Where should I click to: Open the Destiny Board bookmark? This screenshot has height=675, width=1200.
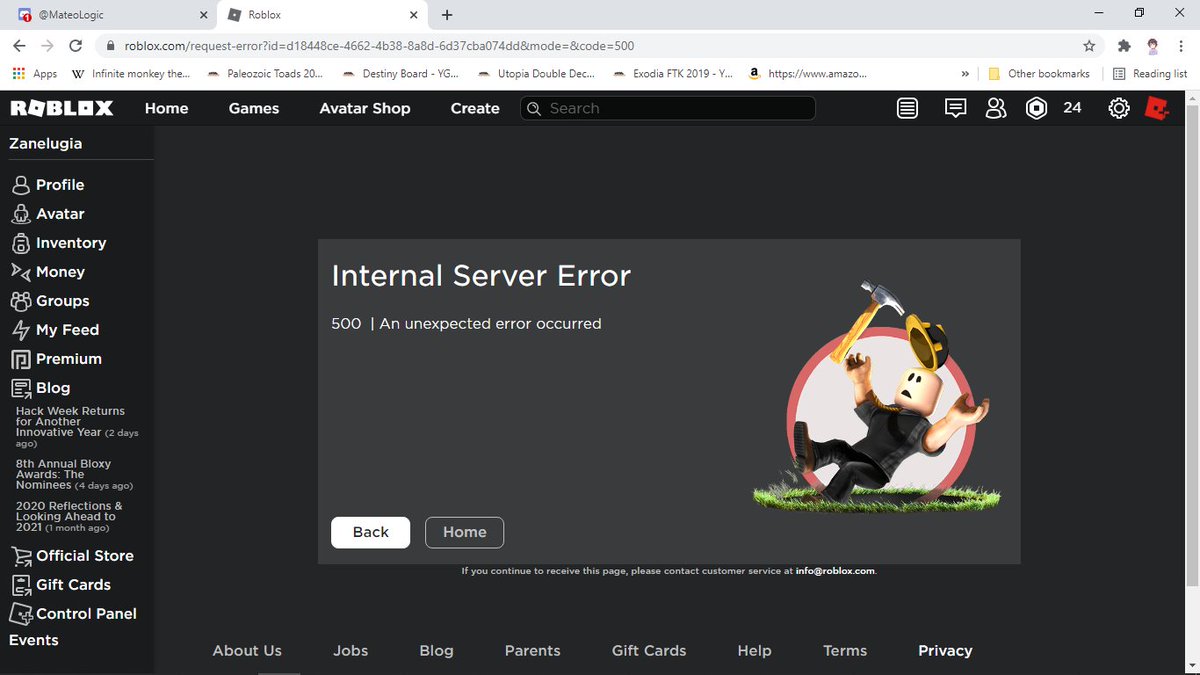pos(400,74)
